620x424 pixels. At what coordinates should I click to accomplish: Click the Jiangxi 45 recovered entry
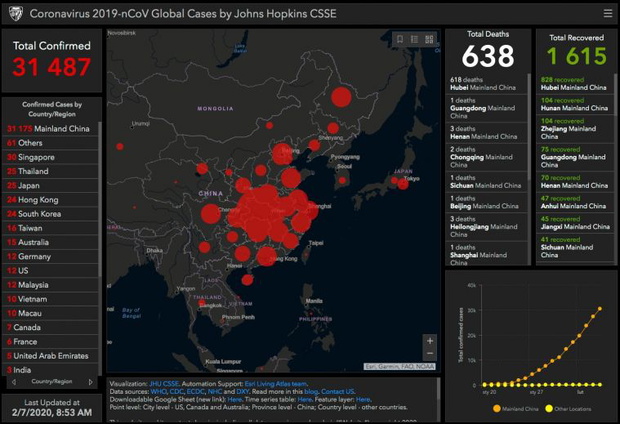click(x=575, y=223)
